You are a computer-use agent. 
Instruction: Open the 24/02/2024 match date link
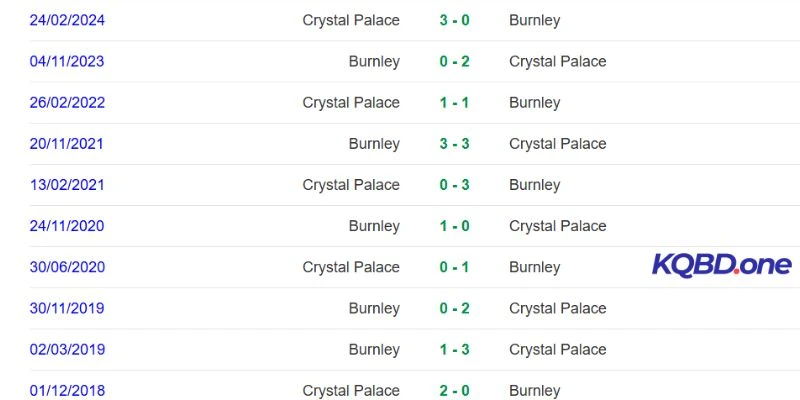[67, 20]
